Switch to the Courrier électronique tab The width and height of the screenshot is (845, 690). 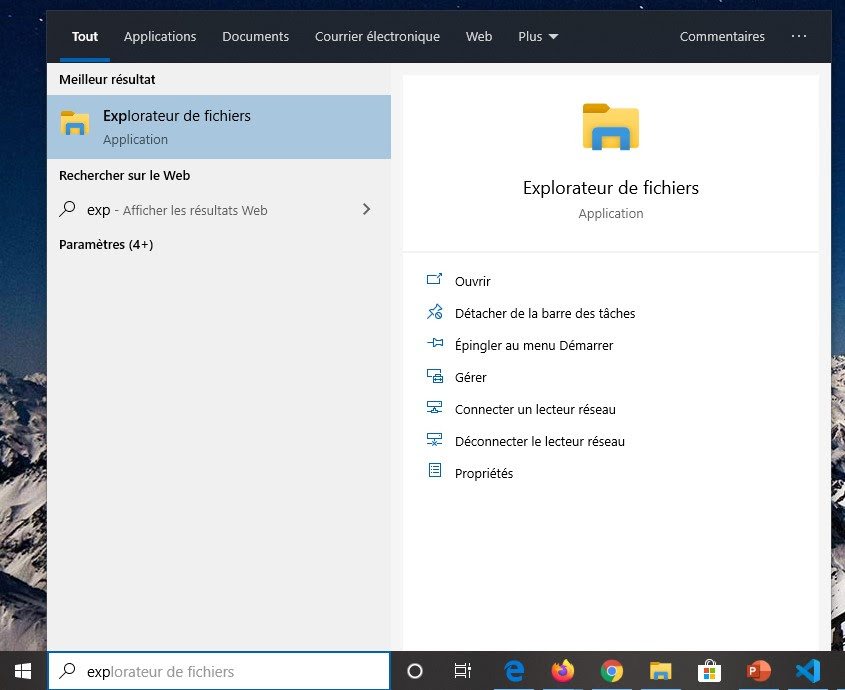coord(377,37)
